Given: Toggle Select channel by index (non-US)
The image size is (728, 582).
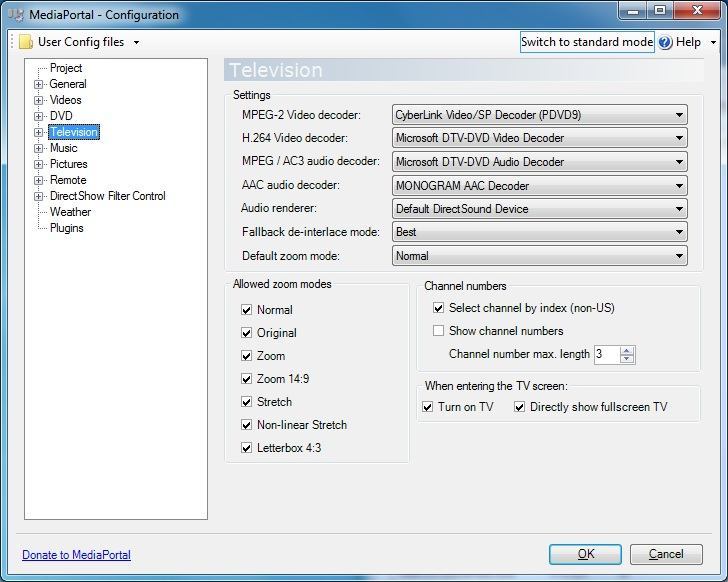Looking at the screenshot, I should pos(438,308).
